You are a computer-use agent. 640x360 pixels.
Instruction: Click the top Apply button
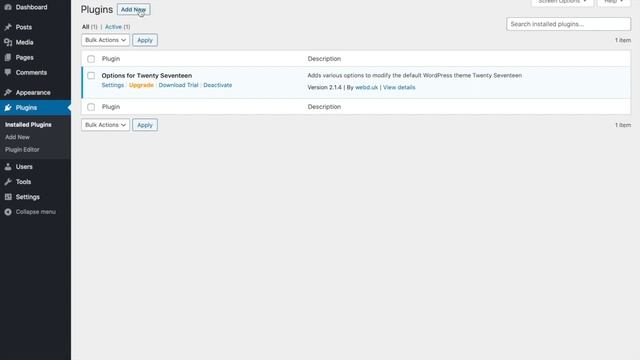145,40
